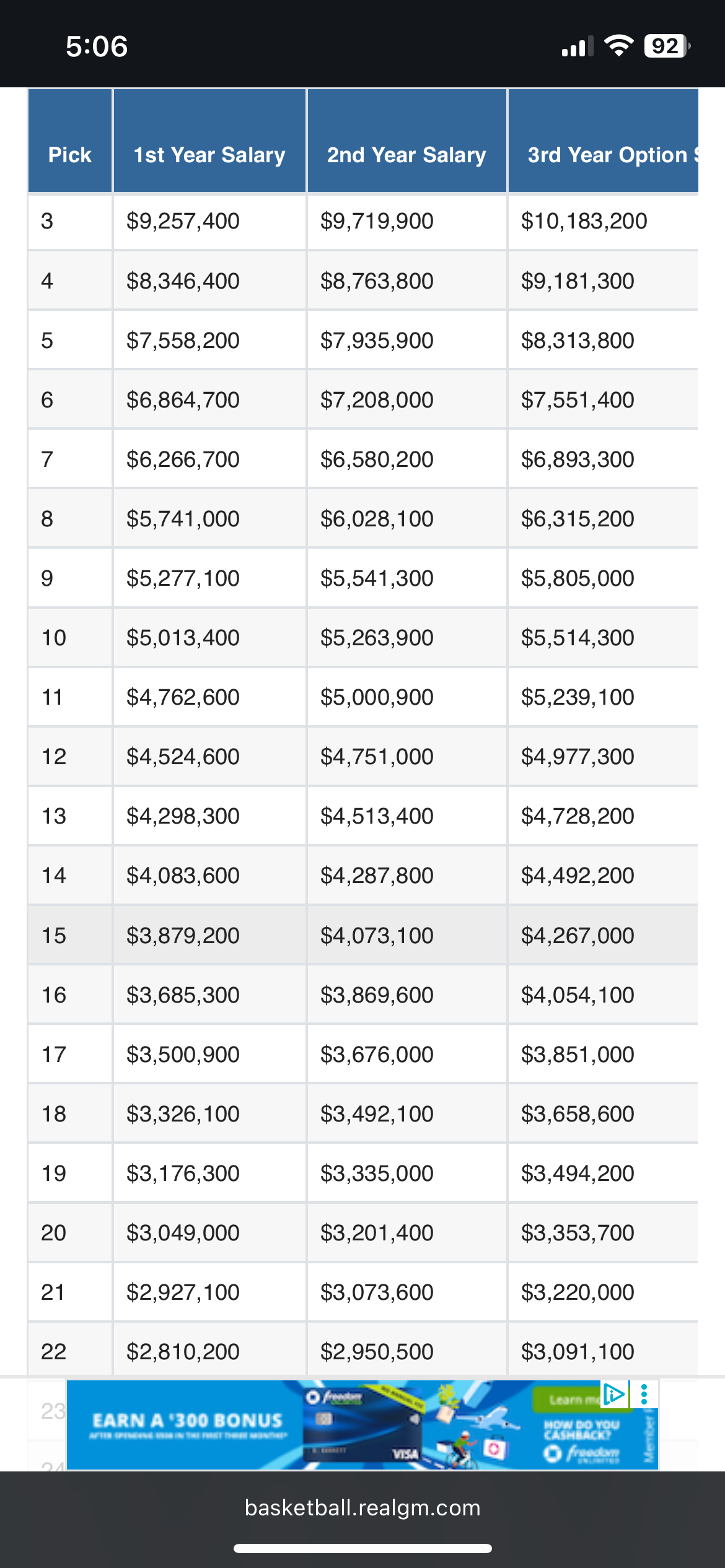Click the $9,257,400 first year salary cell
This screenshot has width=725, height=1568.
coord(183,221)
